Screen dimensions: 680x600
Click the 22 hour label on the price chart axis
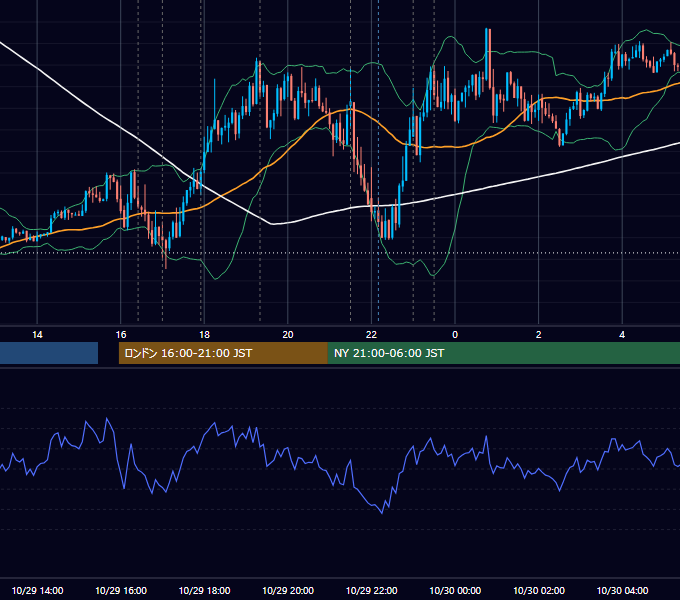click(x=371, y=335)
